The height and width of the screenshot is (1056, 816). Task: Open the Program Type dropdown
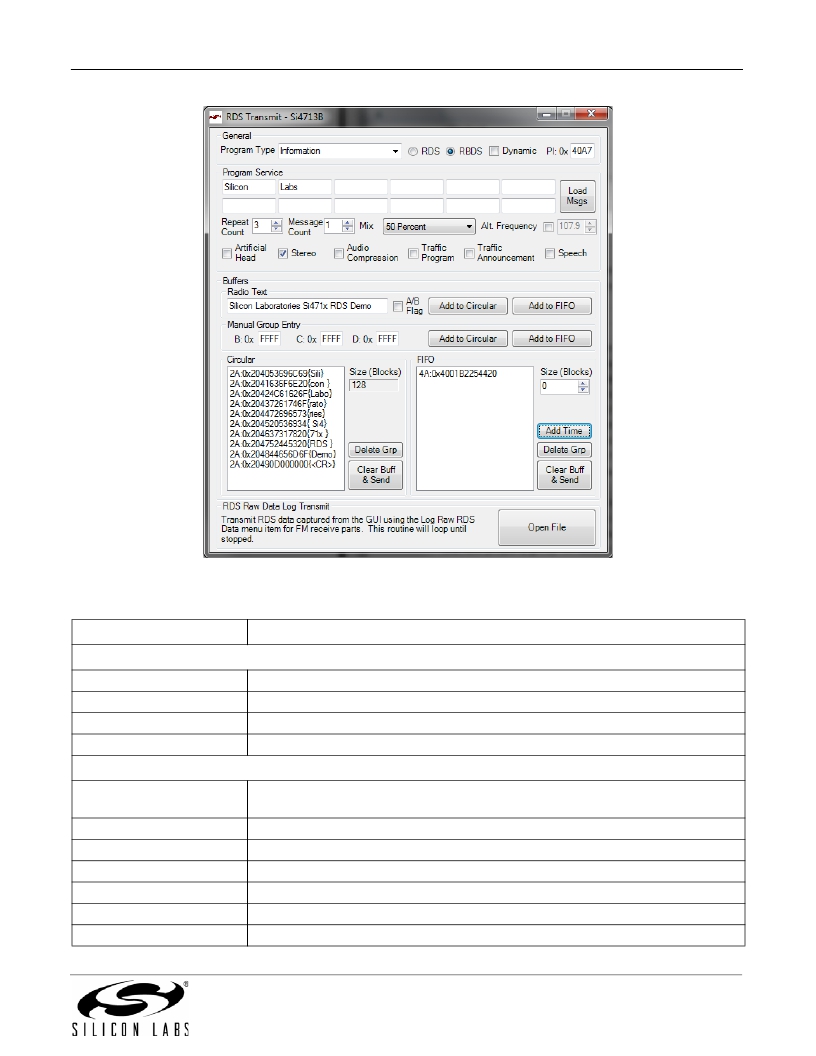click(x=339, y=151)
